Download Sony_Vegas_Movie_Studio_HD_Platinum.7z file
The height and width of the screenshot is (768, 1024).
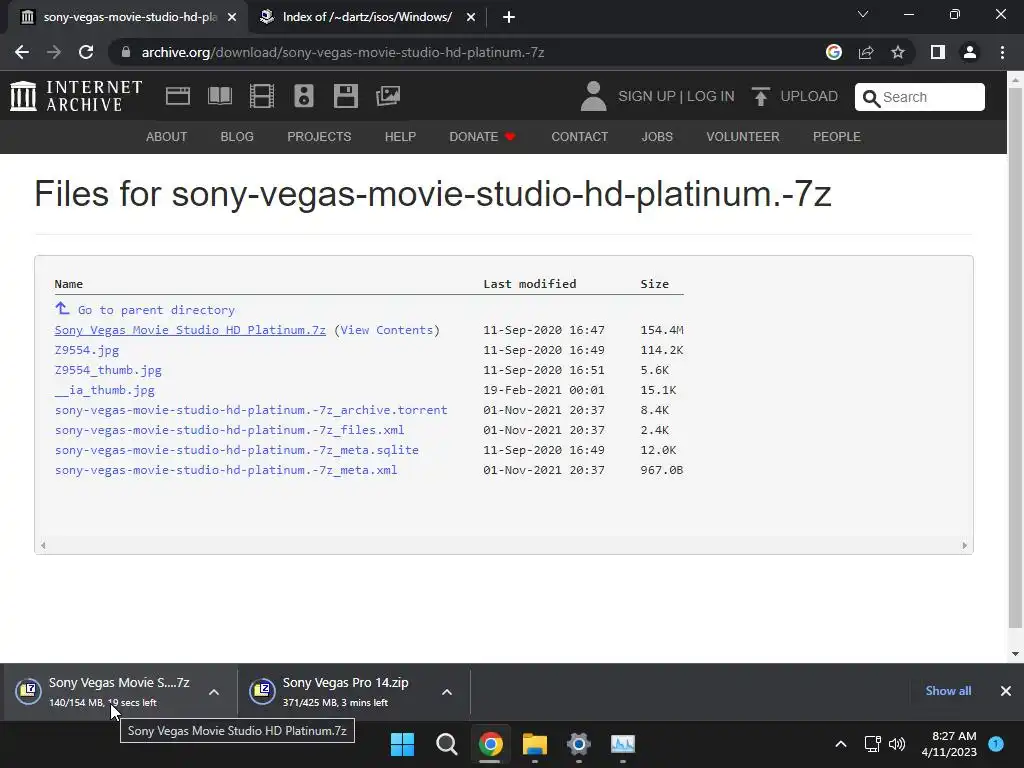(190, 330)
